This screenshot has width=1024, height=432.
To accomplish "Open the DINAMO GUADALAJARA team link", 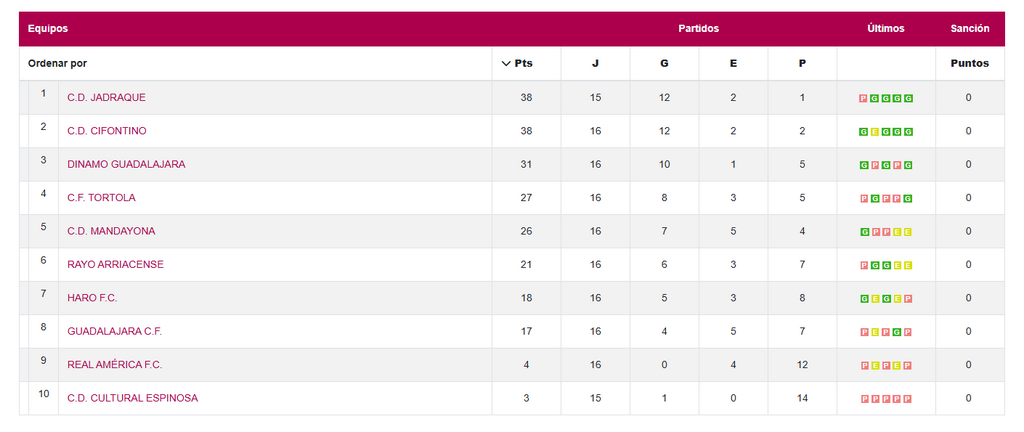I will pyautogui.click(x=126, y=164).
